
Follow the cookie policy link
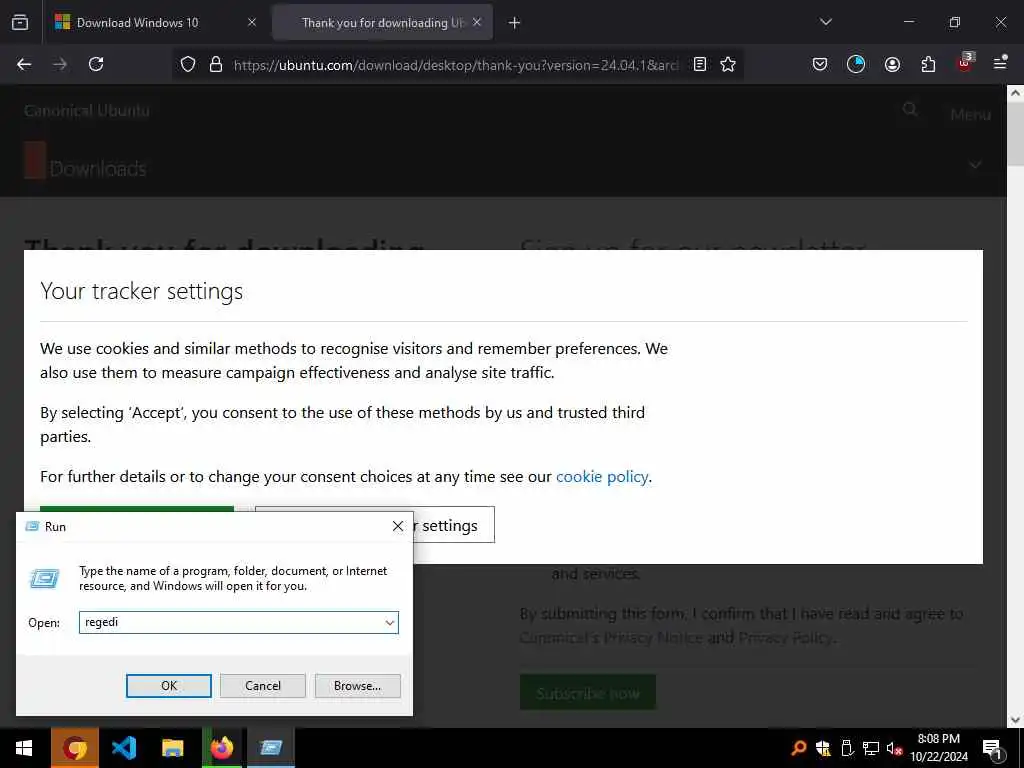click(x=601, y=477)
